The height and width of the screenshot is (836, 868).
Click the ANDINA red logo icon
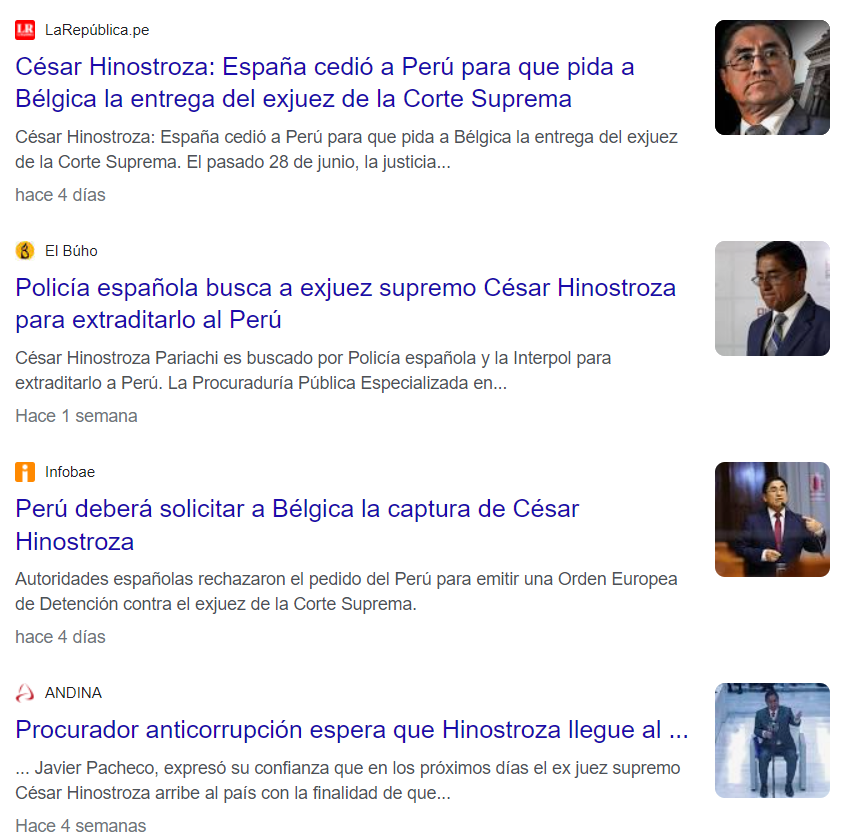pos(25,693)
